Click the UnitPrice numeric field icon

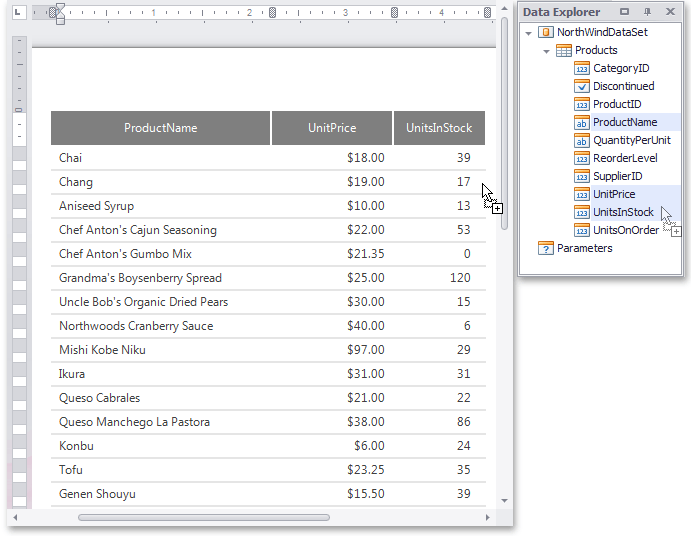tap(582, 194)
